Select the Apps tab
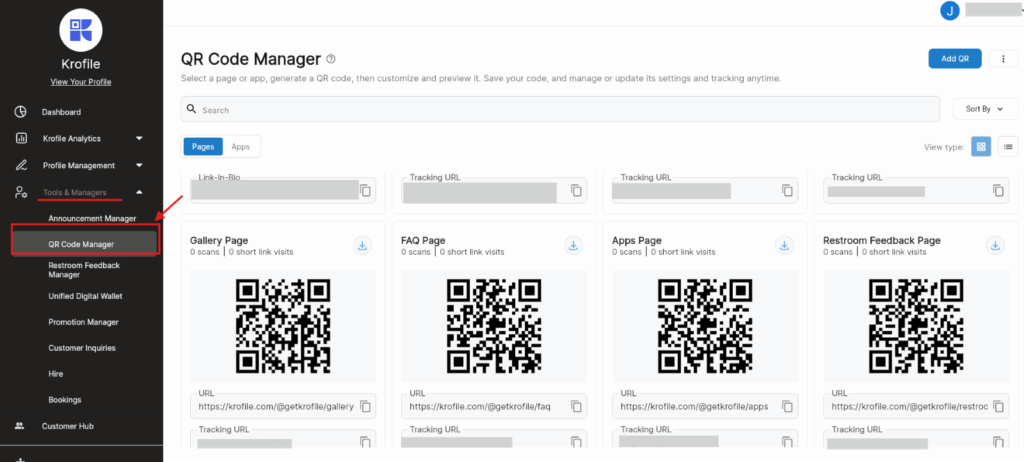The image size is (1024, 462). tap(240, 147)
